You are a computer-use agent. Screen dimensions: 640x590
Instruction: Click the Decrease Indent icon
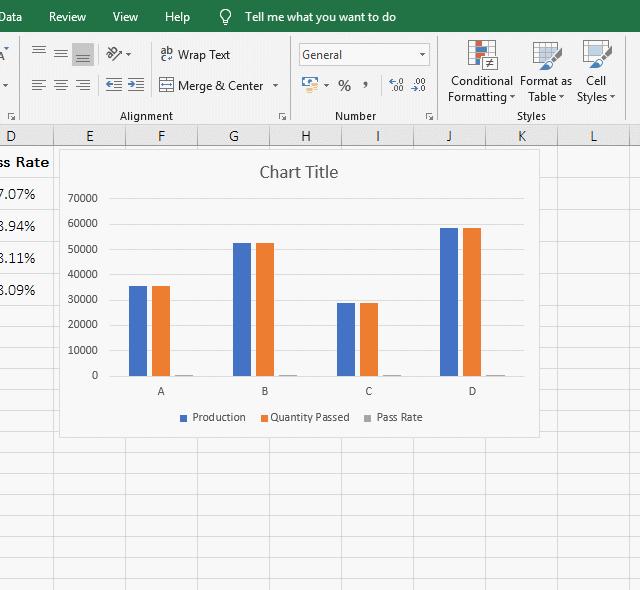click(114, 86)
